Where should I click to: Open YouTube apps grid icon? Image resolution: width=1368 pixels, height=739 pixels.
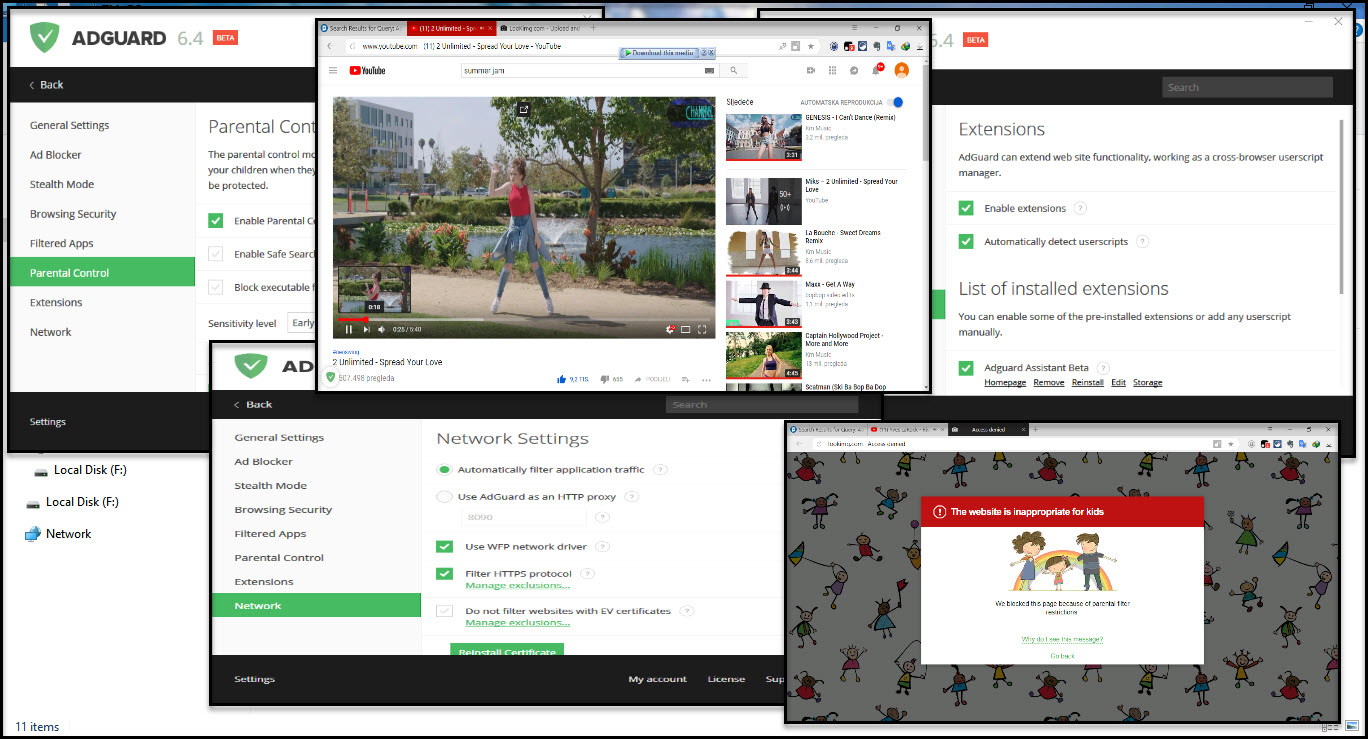coord(833,70)
